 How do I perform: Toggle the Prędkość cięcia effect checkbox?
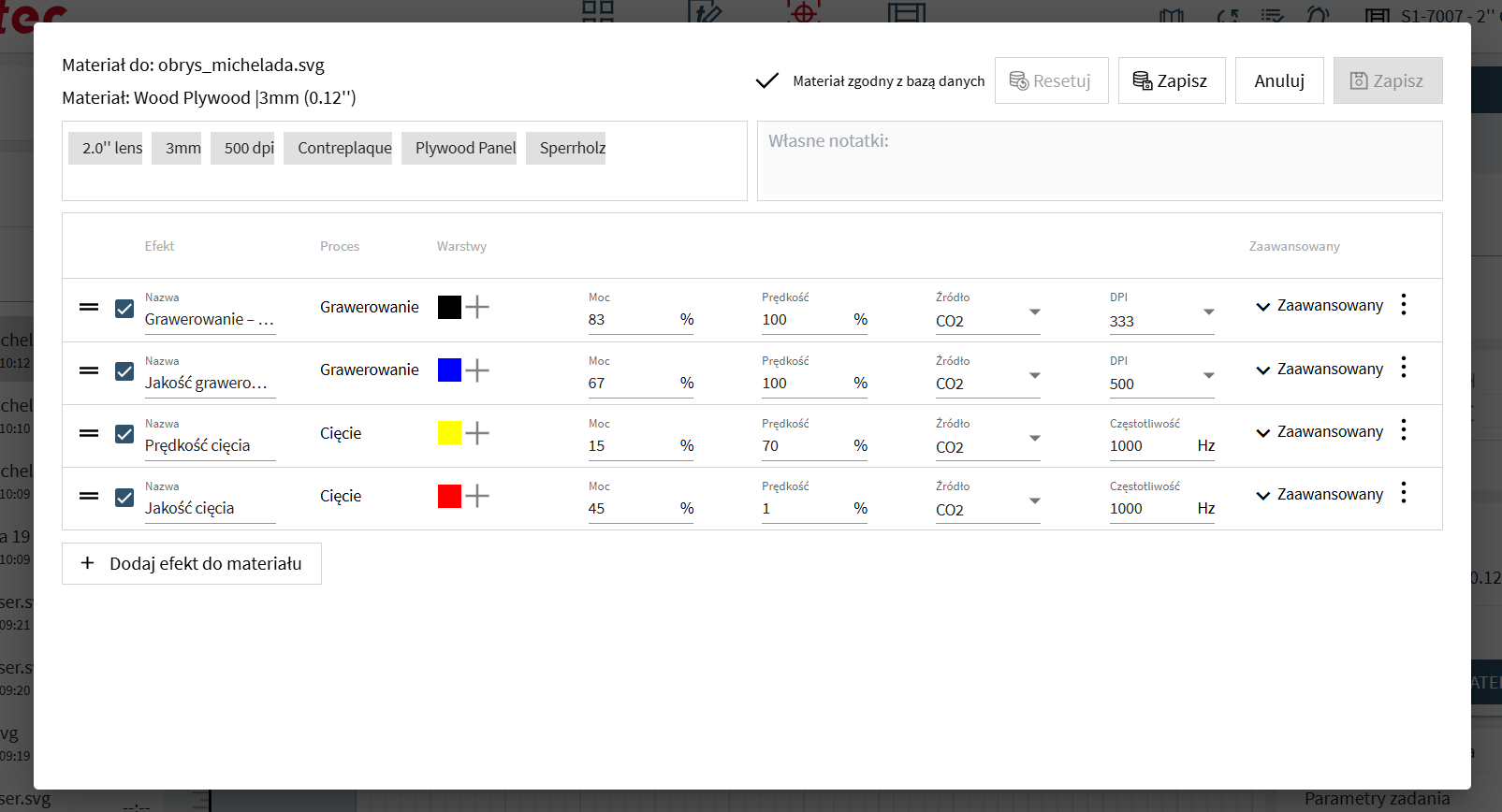tap(124, 434)
